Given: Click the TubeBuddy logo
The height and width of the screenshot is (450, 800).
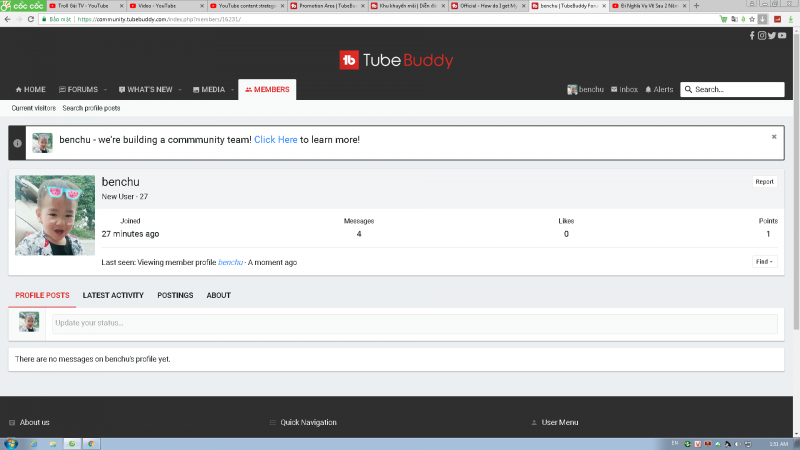Looking at the screenshot, I should [396, 60].
